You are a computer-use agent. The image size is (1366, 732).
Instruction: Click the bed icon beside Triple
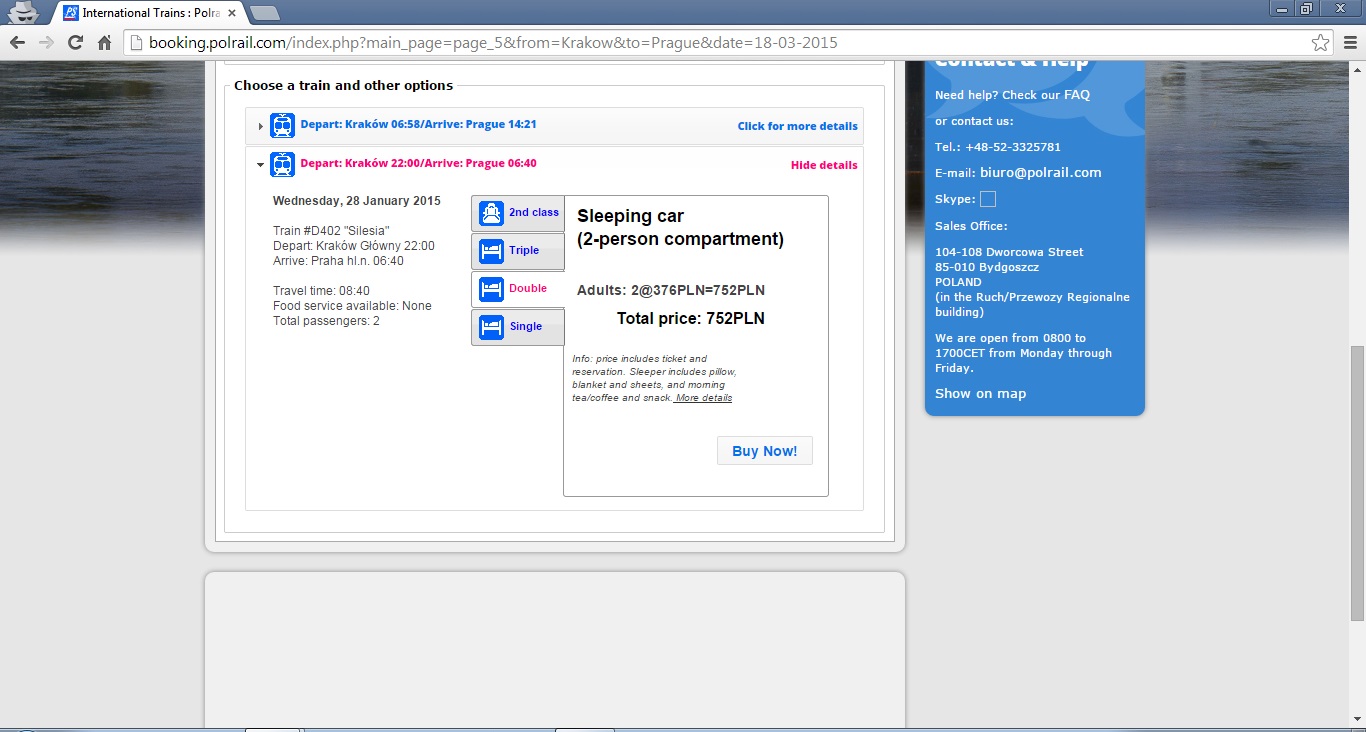point(491,251)
